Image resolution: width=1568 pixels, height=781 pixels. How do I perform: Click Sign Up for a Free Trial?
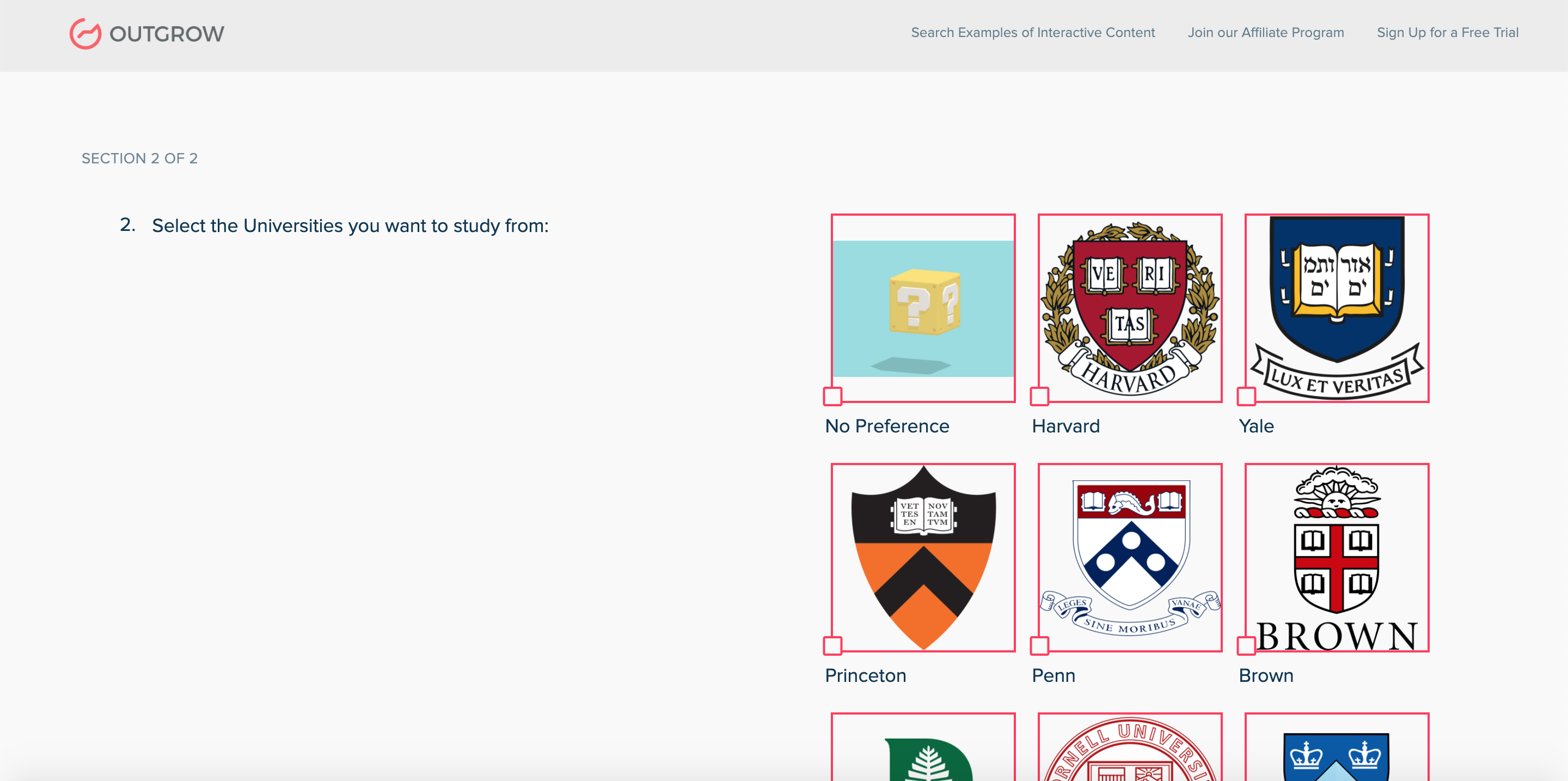[1448, 32]
